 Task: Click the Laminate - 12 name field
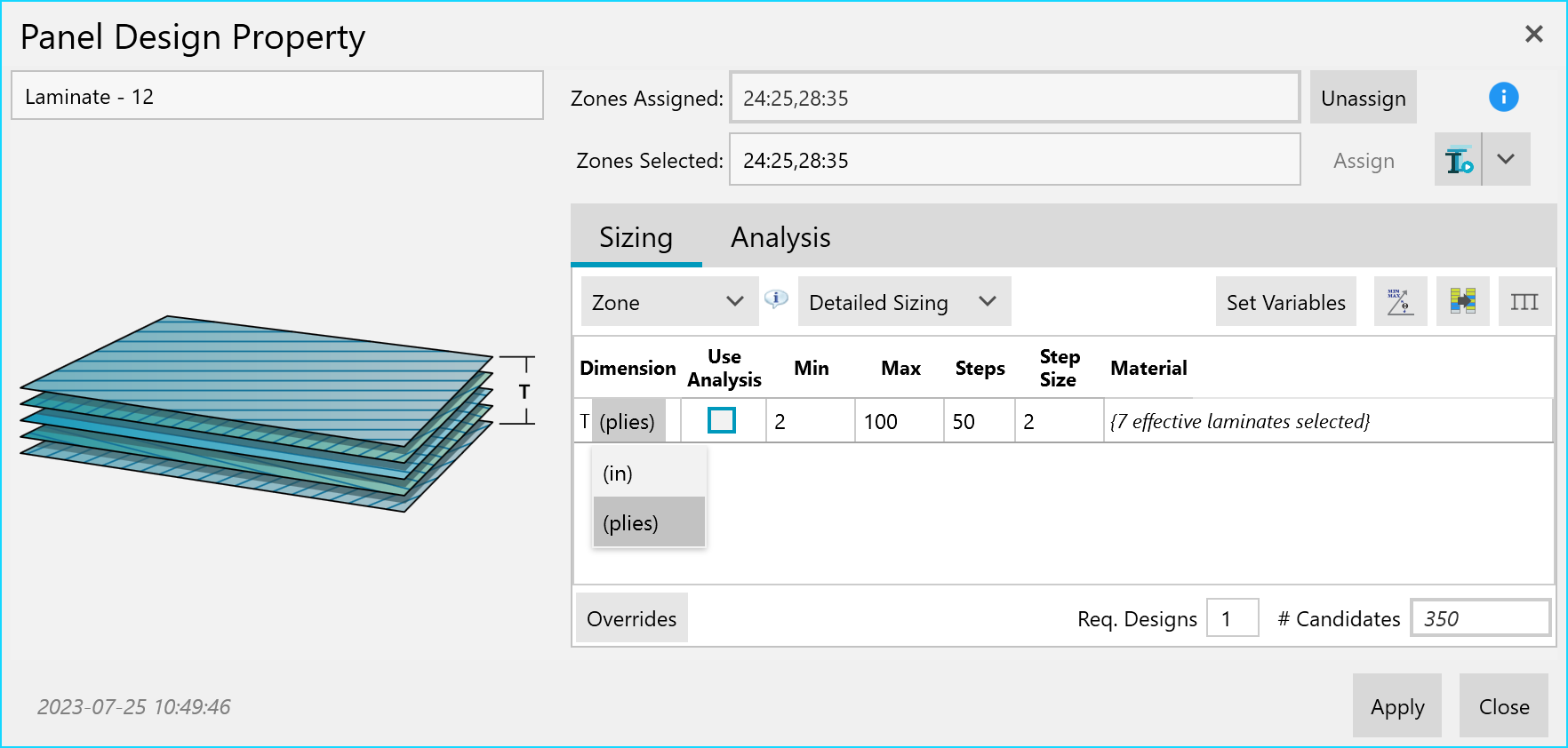point(277,96)
